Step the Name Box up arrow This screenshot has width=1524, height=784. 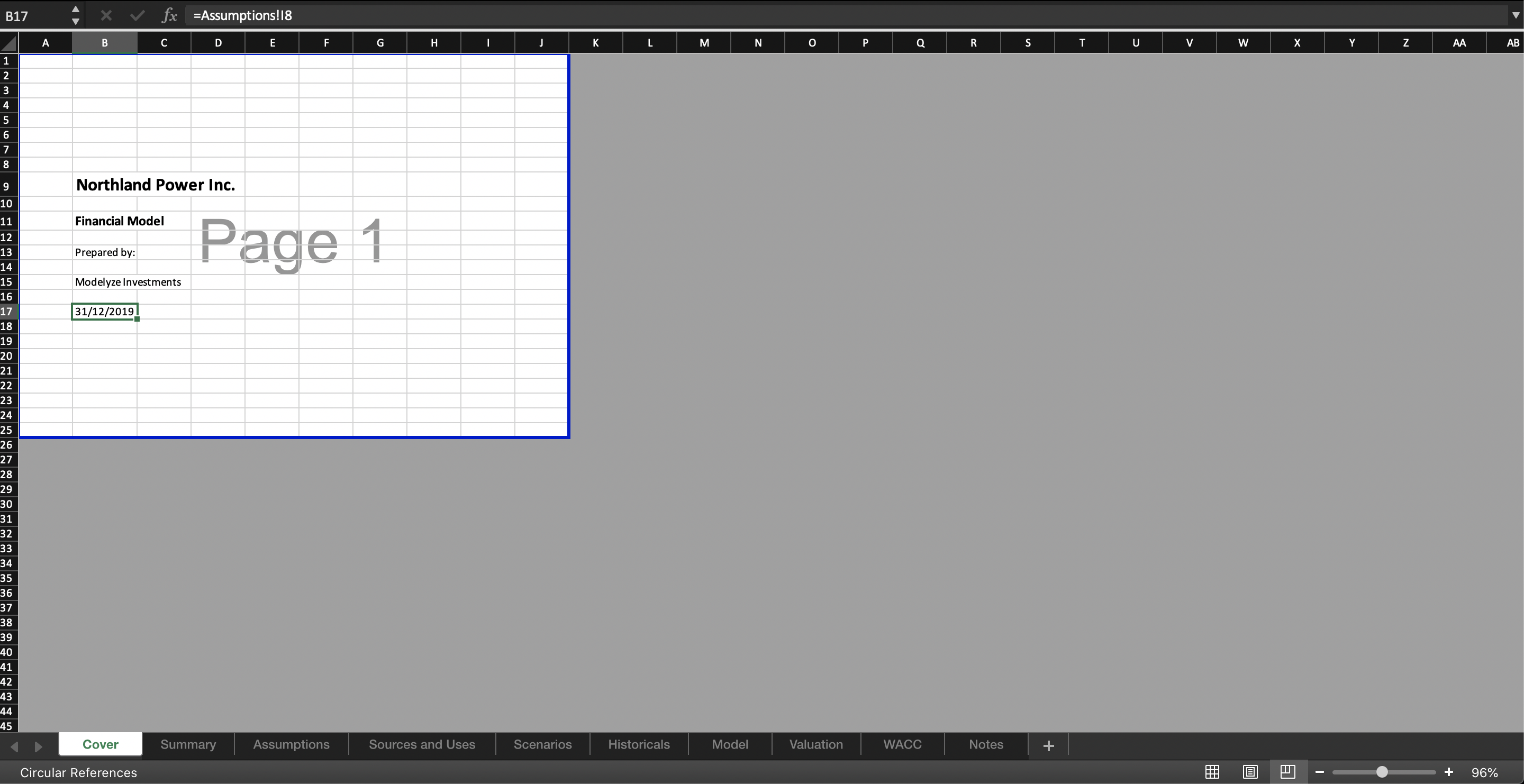click(75, 9)
